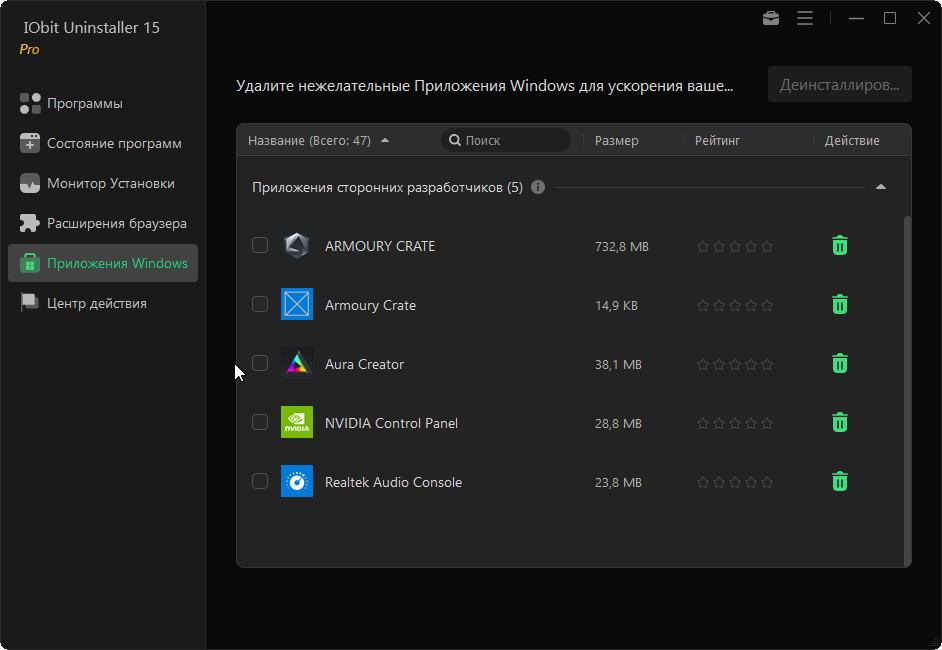Select Приложения Windows in sidebar

[x=103, y=263]
